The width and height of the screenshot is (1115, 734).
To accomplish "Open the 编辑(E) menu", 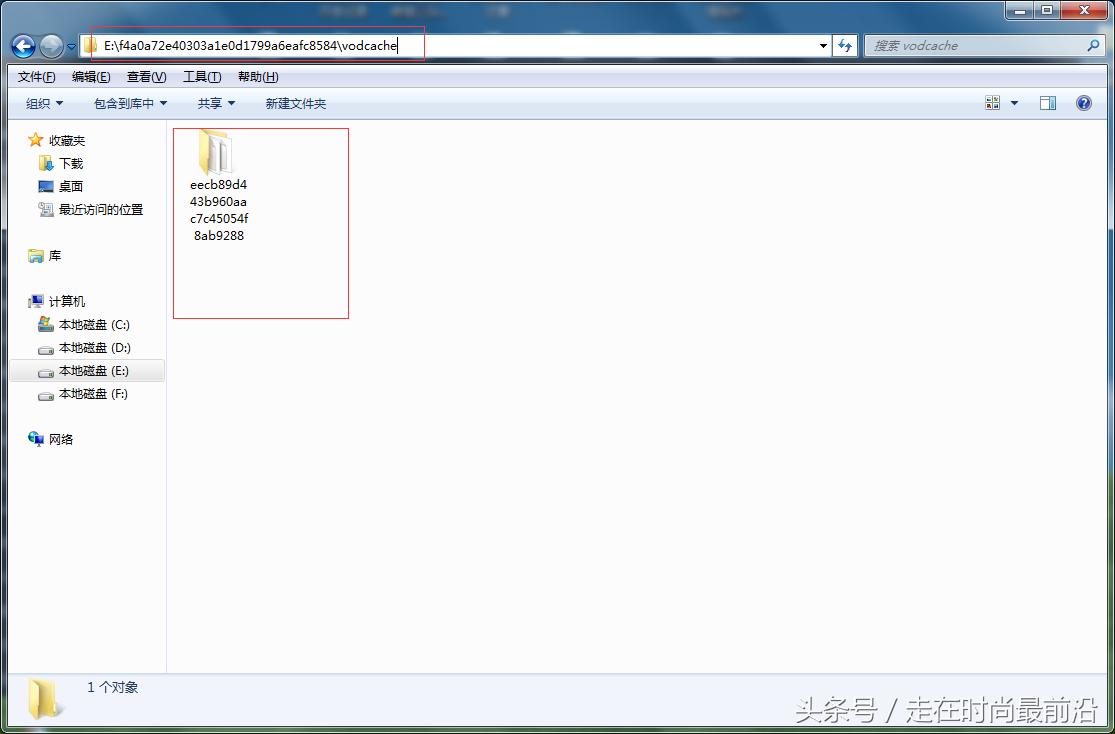I will [91, 77].
